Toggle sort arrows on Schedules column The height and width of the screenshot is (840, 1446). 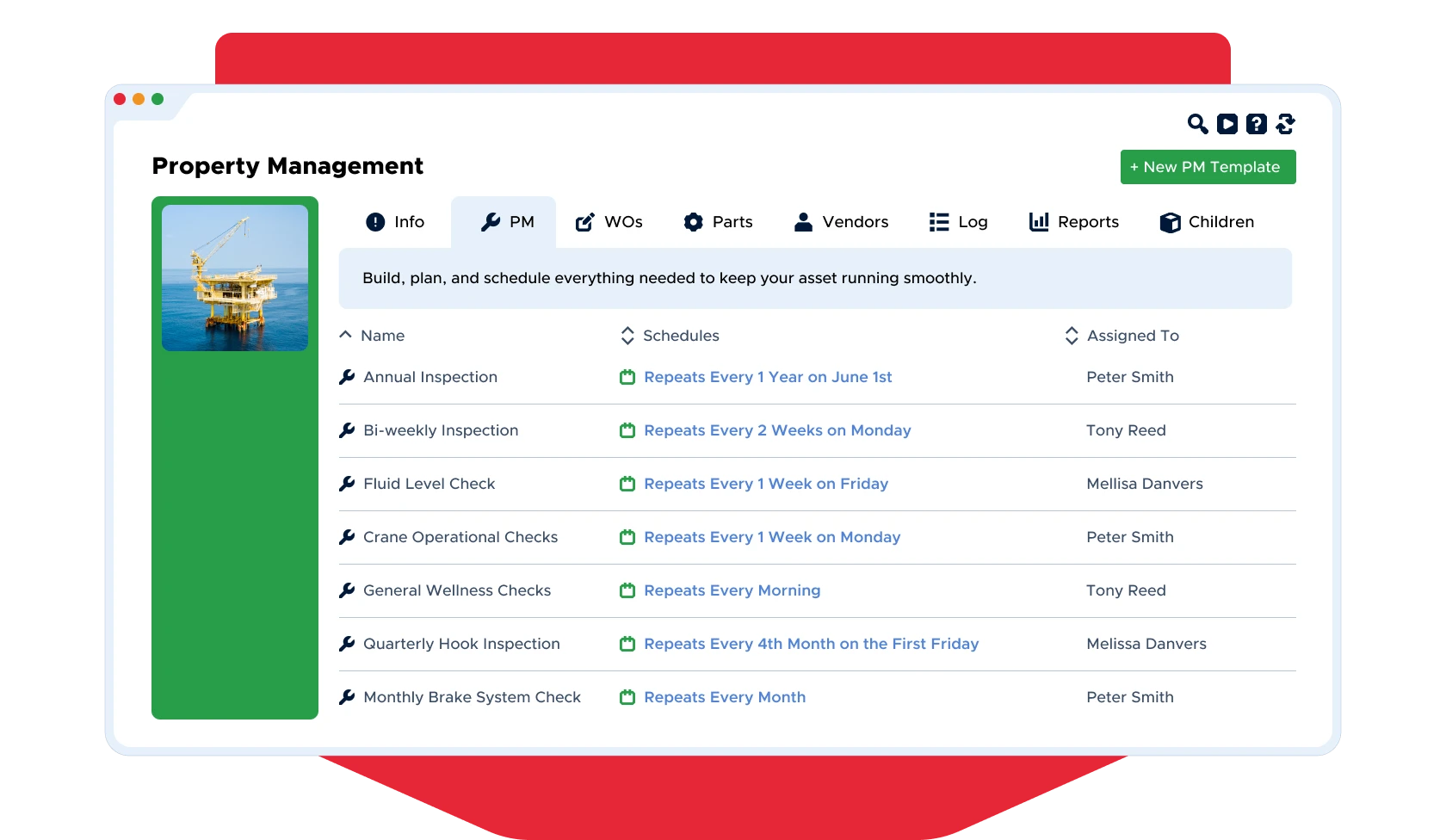coord(627,336)
